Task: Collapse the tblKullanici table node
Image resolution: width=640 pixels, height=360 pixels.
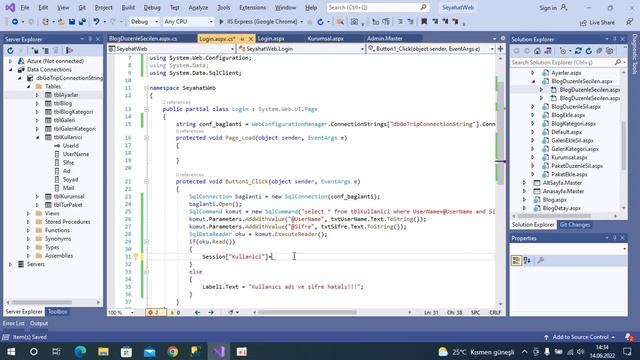Action: coord(37,138)
